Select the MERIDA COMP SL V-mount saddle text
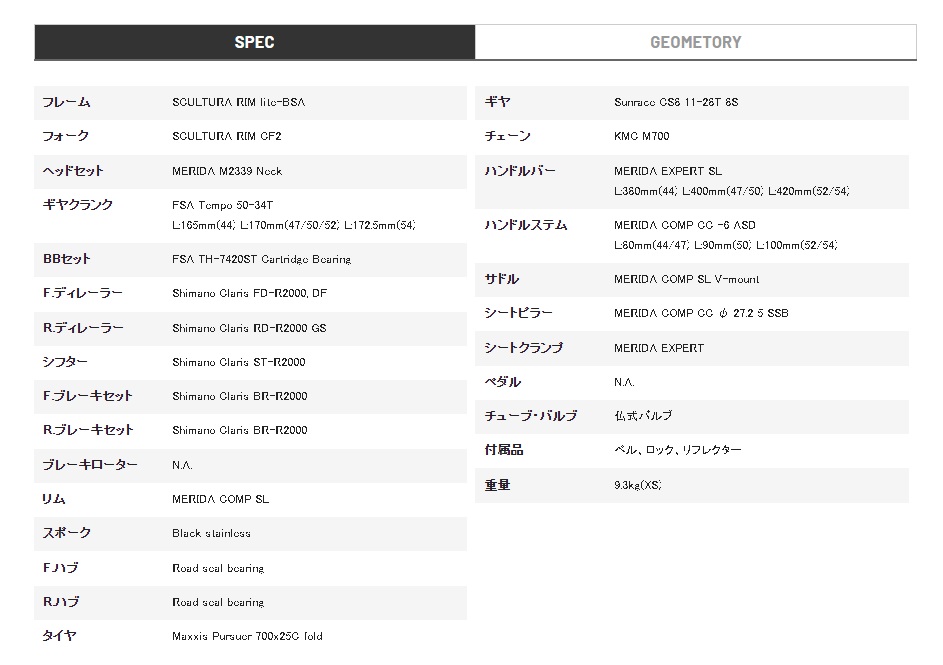This screenshot has height=665, width=943. point(686,279)
